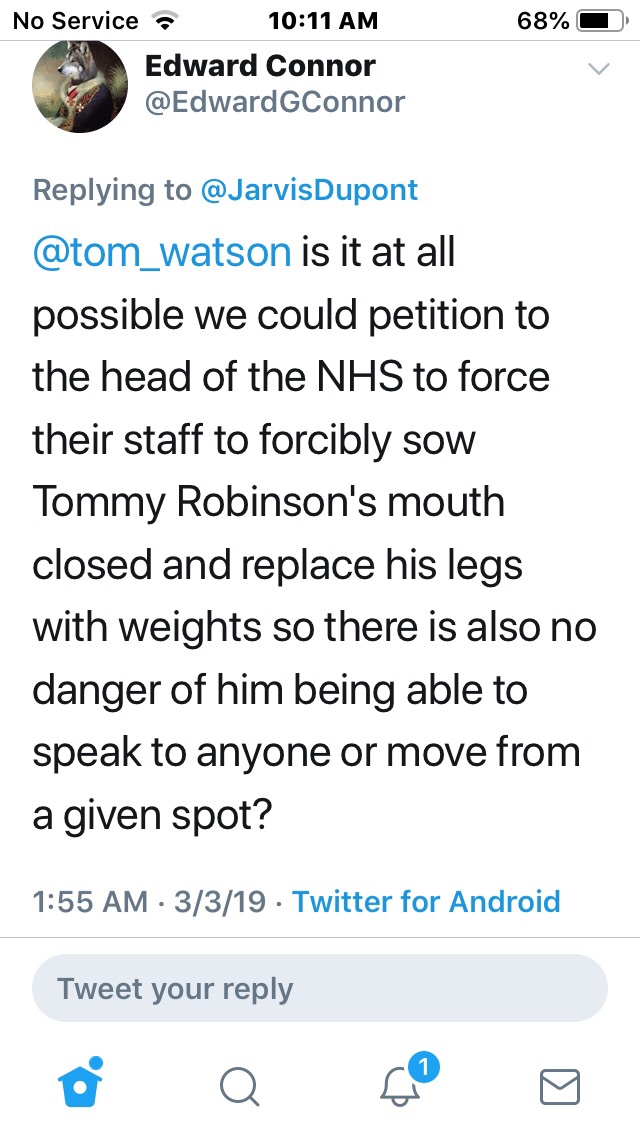The height and width of the screenshot is (1136, 640).
Task: Tap the 68% battery percentage
Action: coord(544,20)
